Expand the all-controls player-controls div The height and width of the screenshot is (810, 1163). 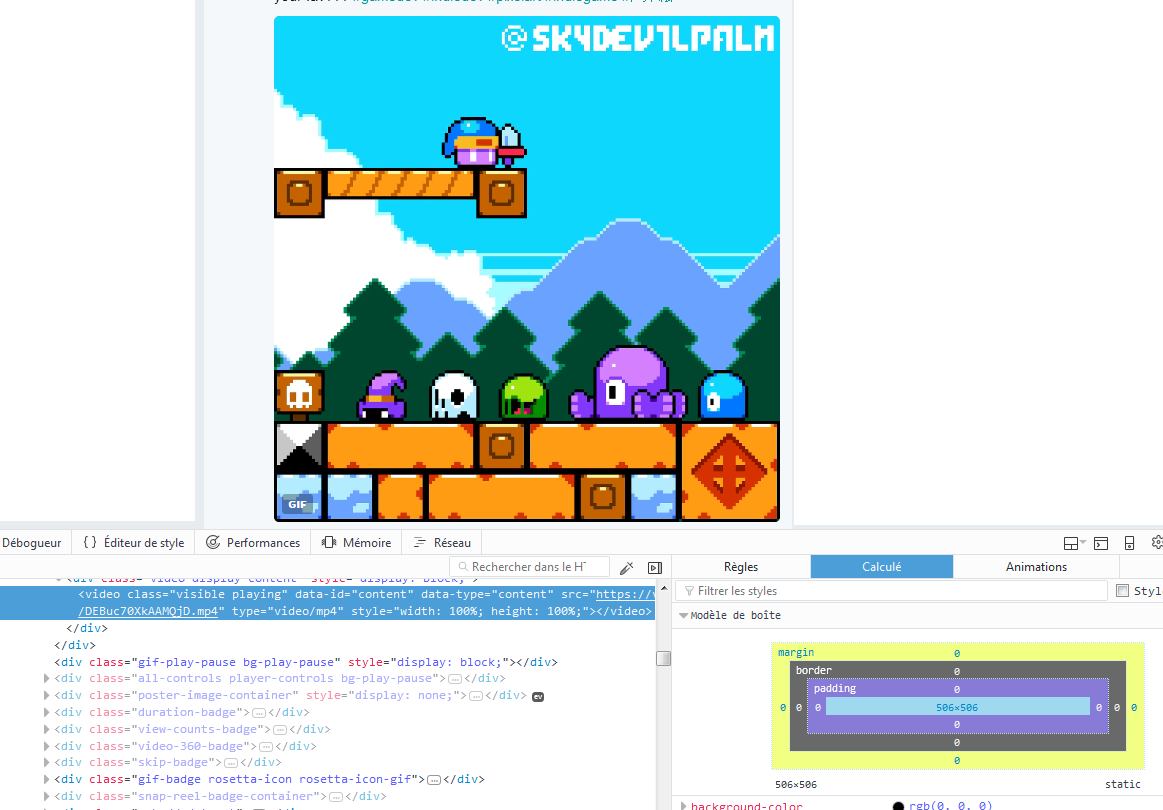click(47, 678)
